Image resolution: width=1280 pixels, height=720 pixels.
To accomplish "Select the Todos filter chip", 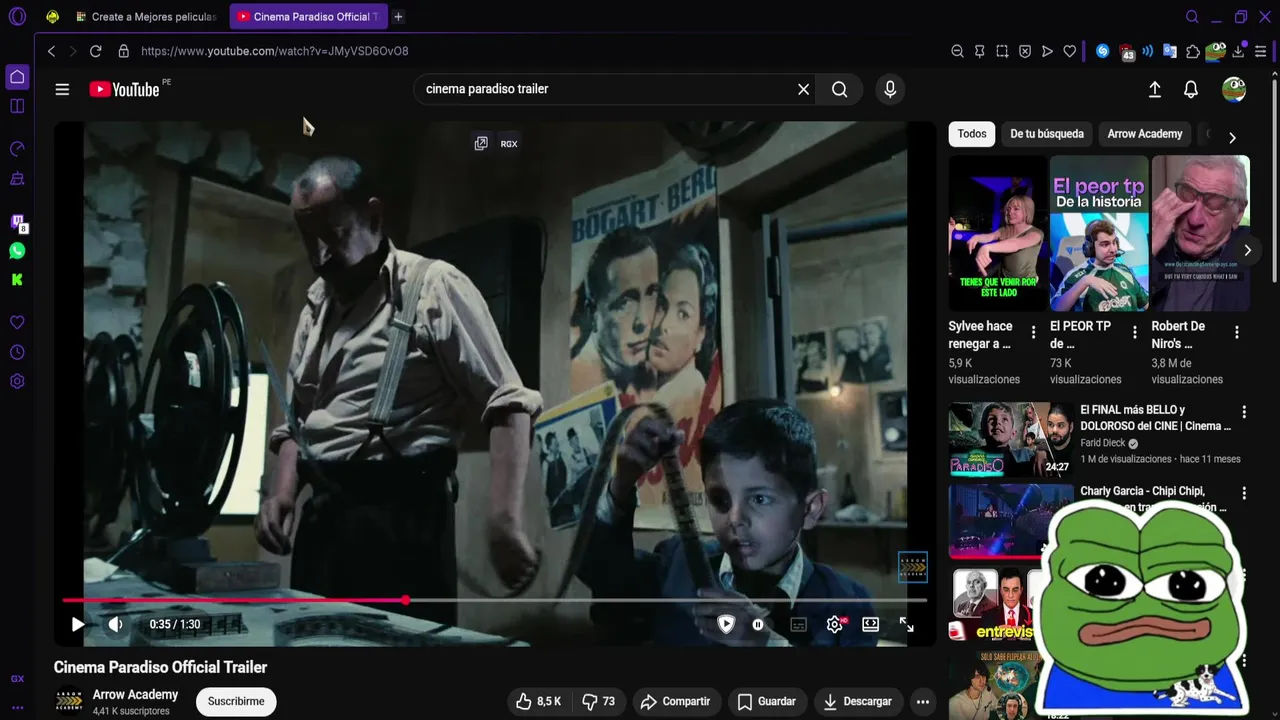I will (972, 134).
